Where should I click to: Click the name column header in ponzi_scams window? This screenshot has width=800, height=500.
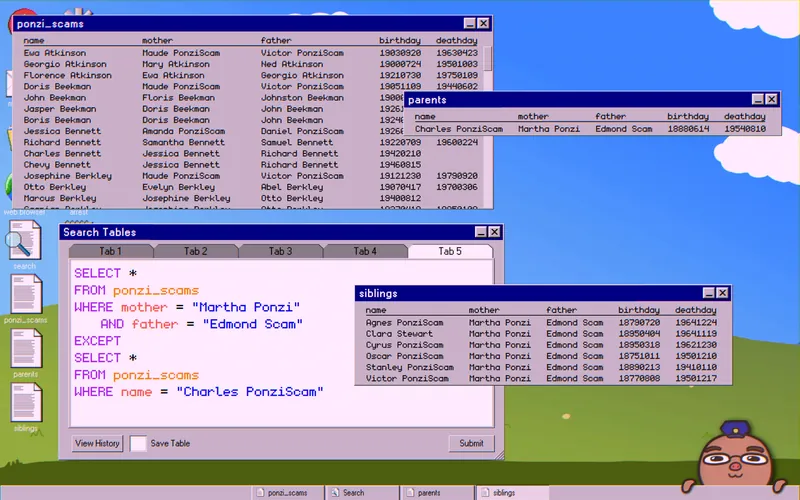pyautogui.click(x=34, y=40)
